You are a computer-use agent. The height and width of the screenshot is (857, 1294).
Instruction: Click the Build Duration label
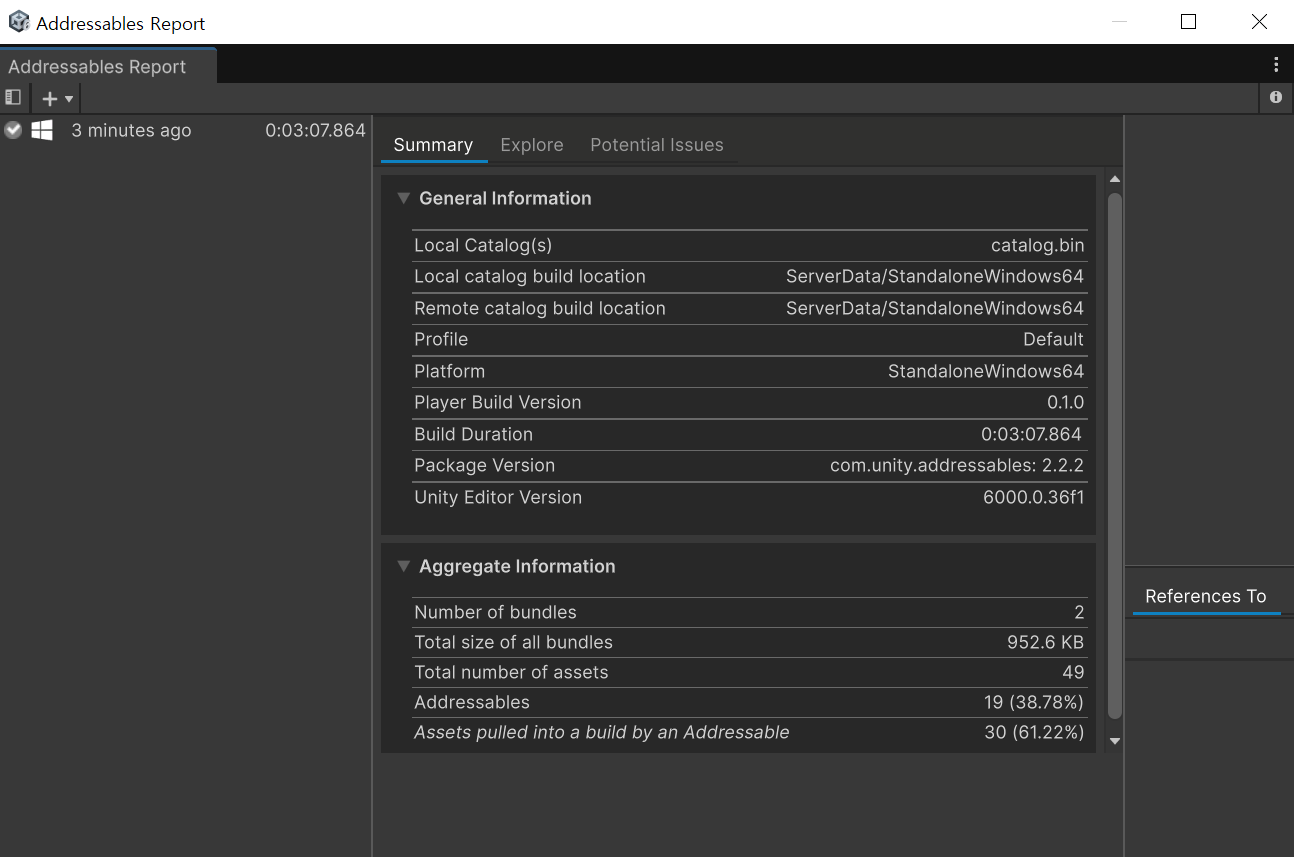(x=474, y=434)
